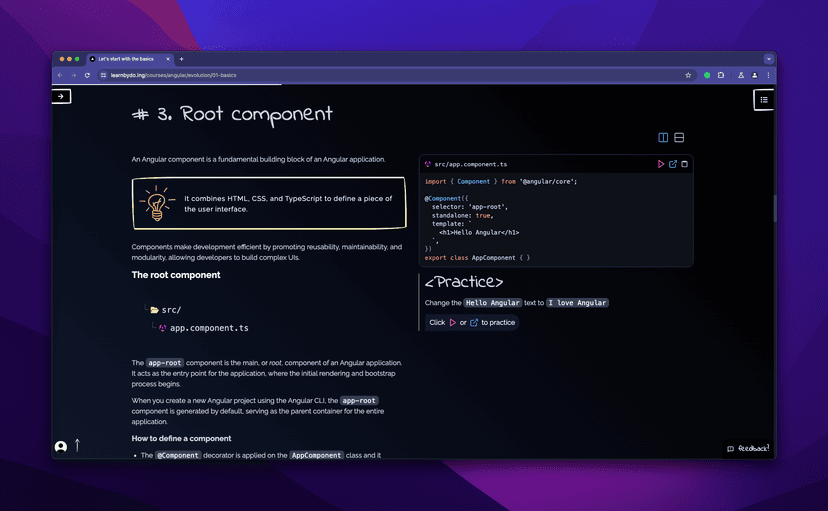
Task: Click the "# 3. Root component" heading
Action: 232,115
